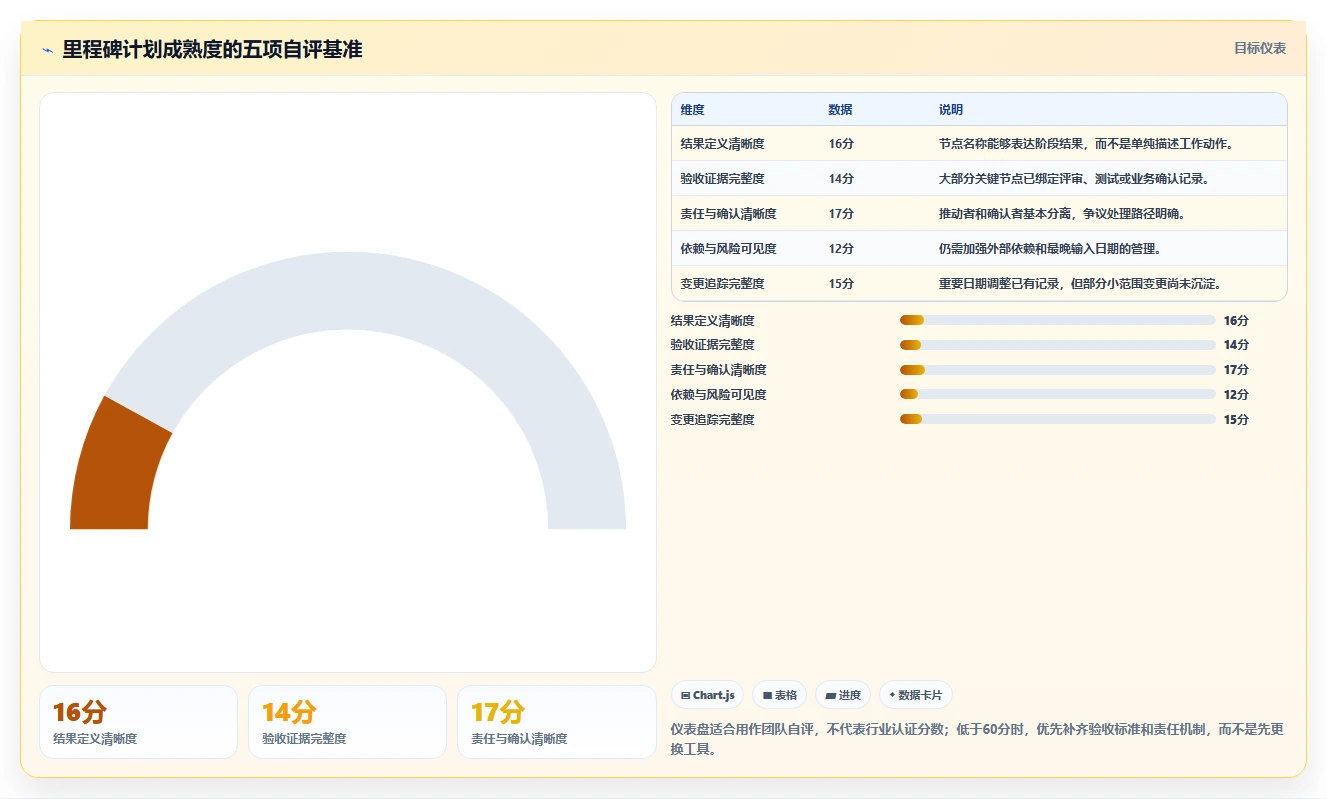This screenshot has width=1327, height=799.
Task: Select the 结果定义清晰度 cell in the table
Action: pyautogui.click(x=722, y=144)
